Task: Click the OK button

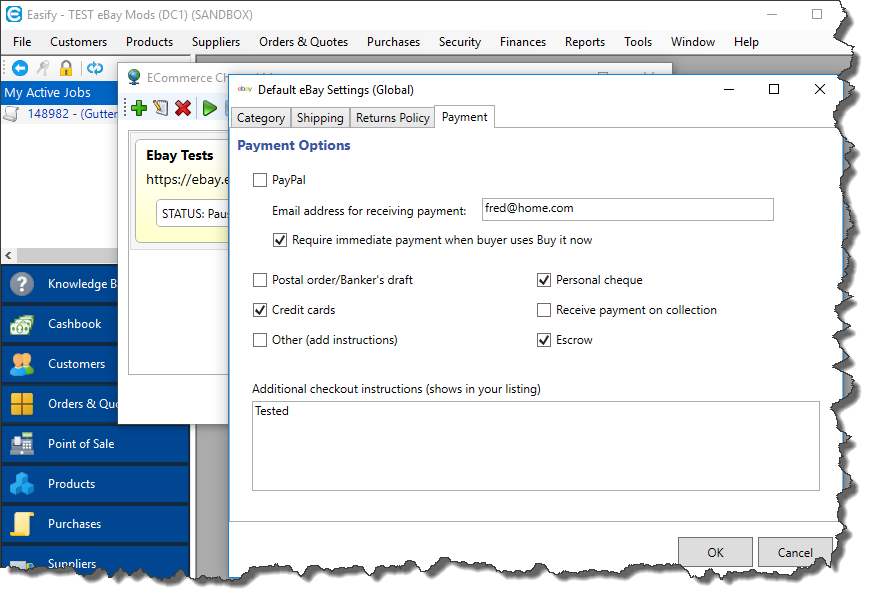Action: click(x=715, y=552)
